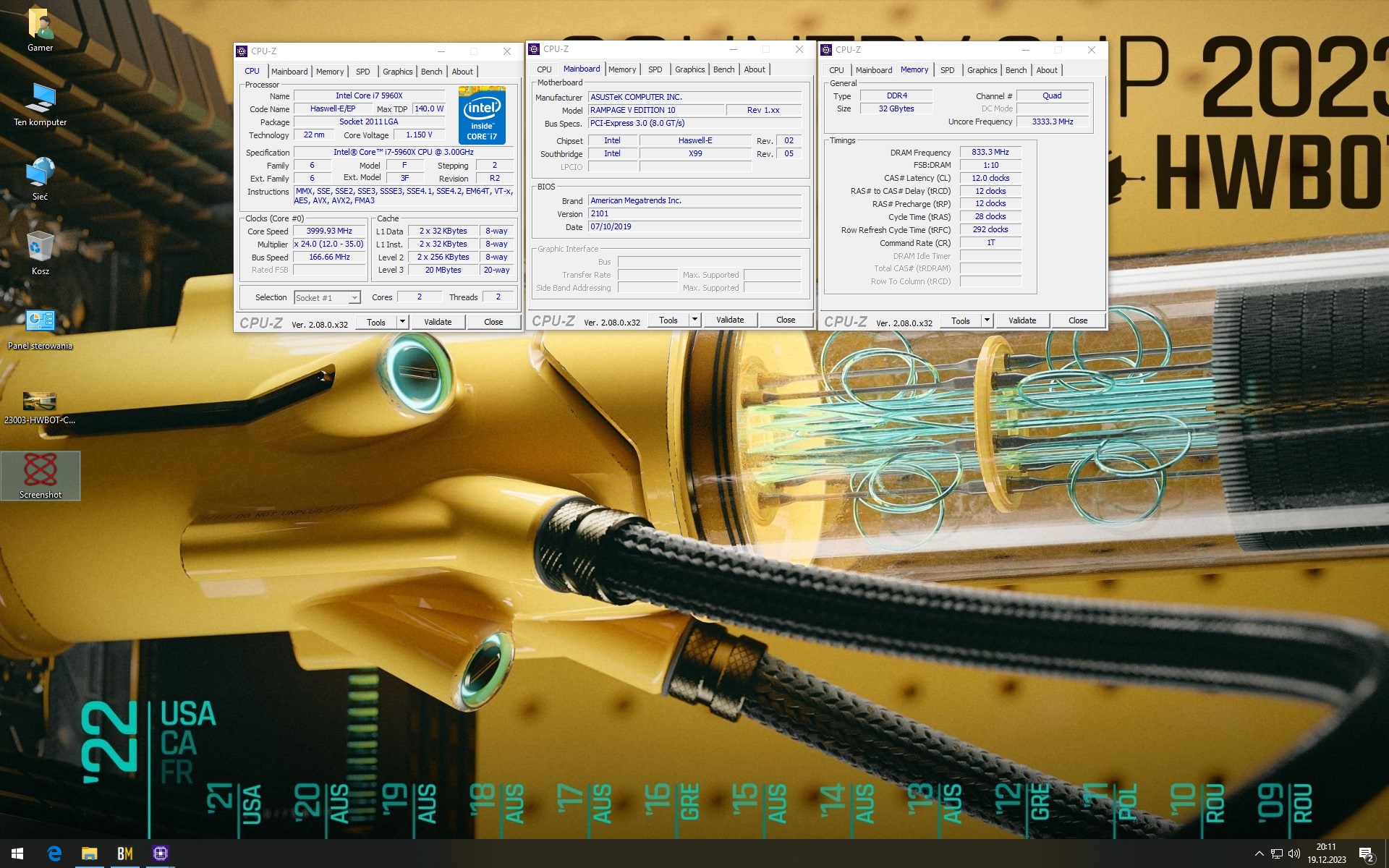Click the RAMPAGE V EDITION 10 model field
The image size is (1389, 868).
point(656,110)
